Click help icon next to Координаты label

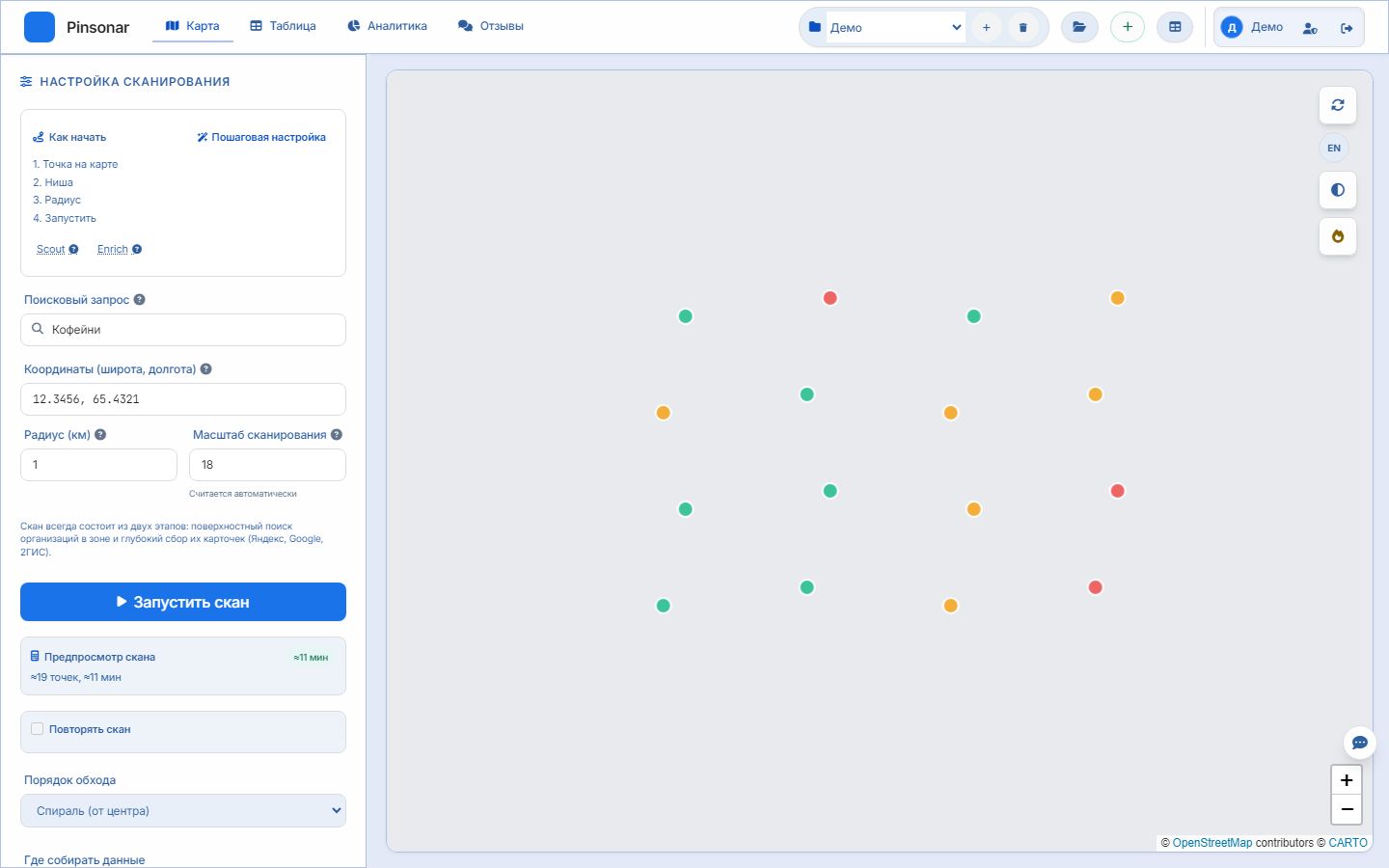click(205, 369)
